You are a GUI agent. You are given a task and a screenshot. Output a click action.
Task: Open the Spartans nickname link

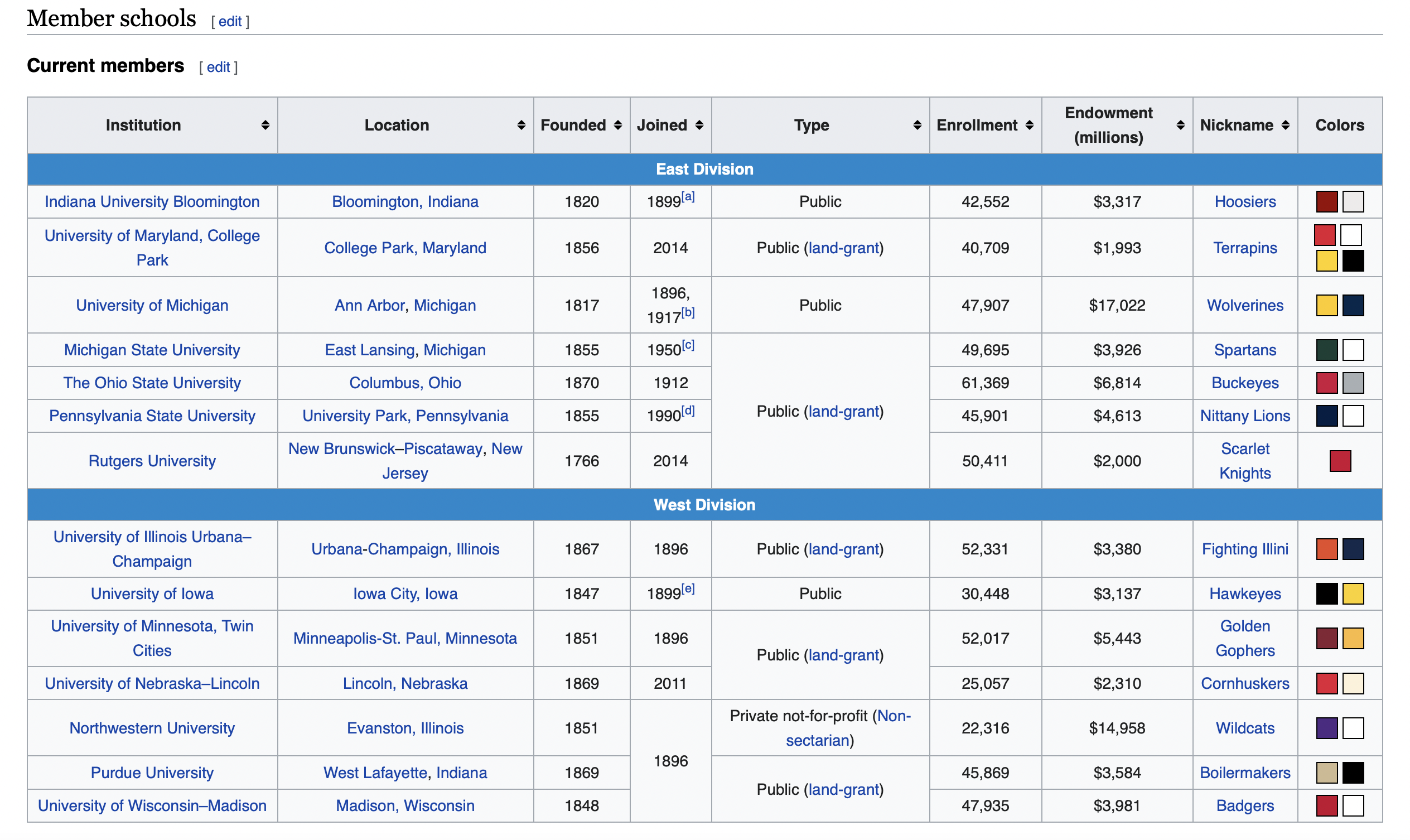[1247, 350]
